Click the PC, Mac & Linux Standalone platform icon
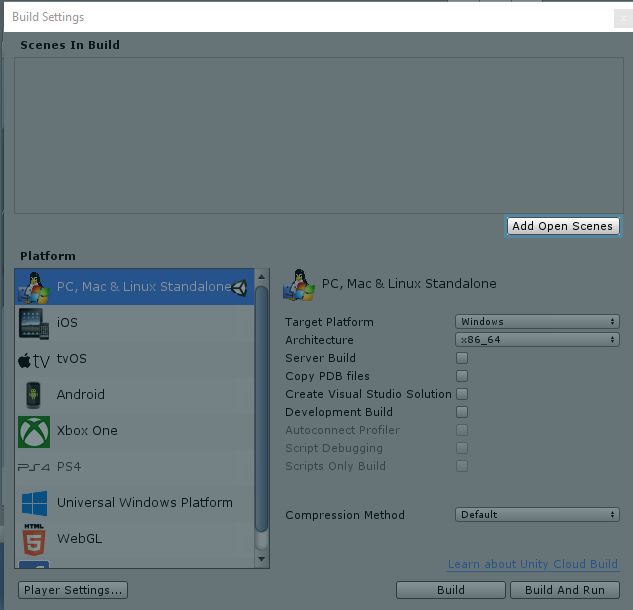Viewport: 633px width, 610px height. 33,287
